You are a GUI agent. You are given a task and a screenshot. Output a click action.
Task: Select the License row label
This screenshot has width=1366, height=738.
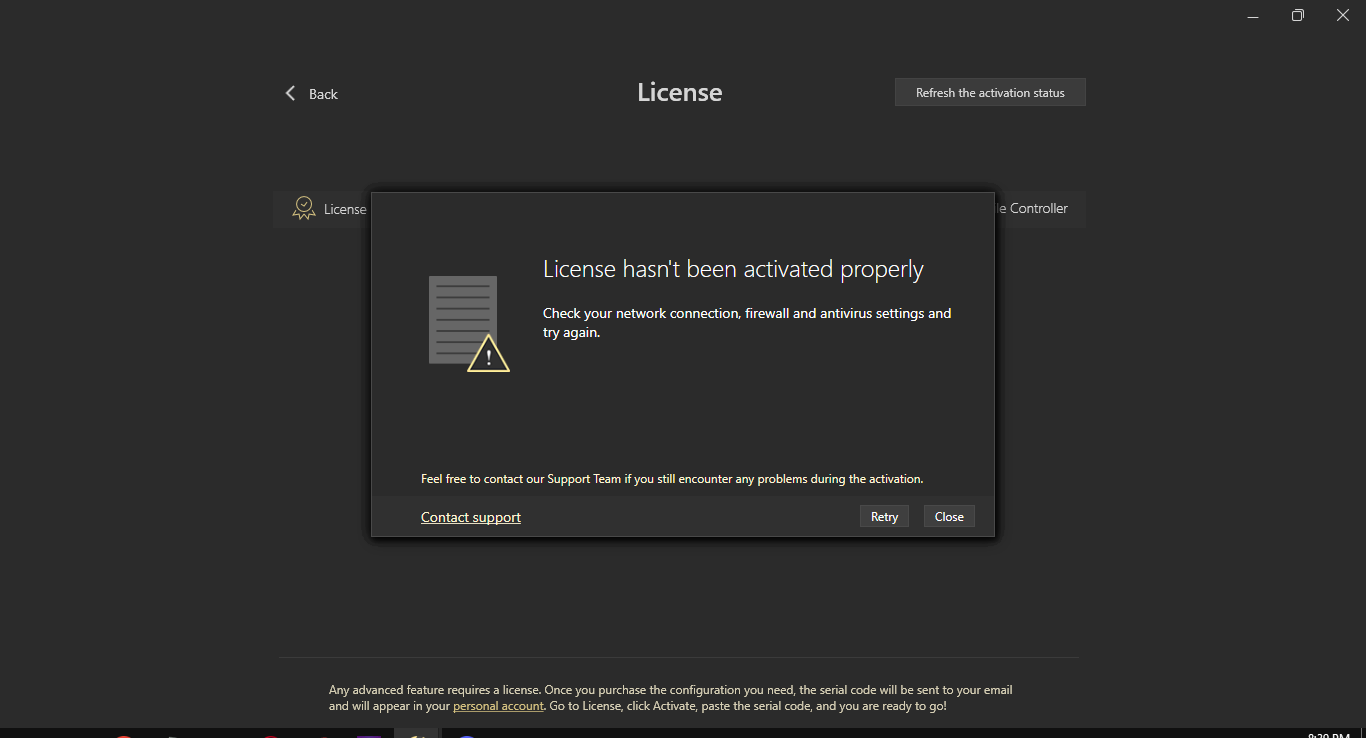coord(345,209)
